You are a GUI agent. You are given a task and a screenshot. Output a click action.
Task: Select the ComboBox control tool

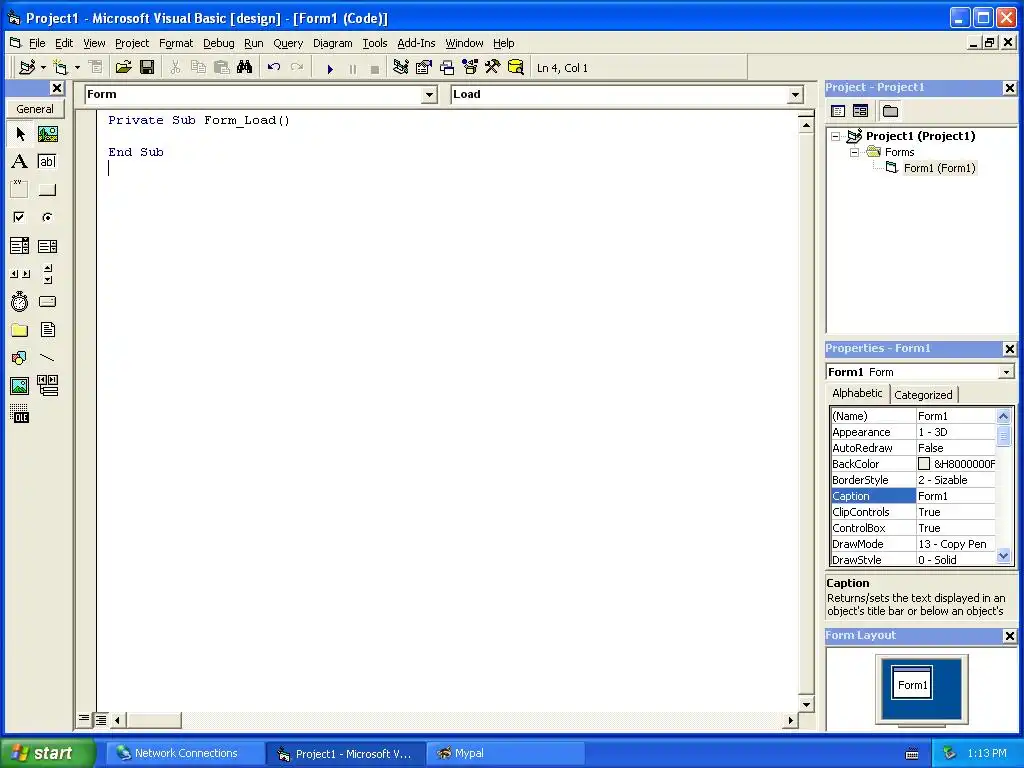[20, 246]
